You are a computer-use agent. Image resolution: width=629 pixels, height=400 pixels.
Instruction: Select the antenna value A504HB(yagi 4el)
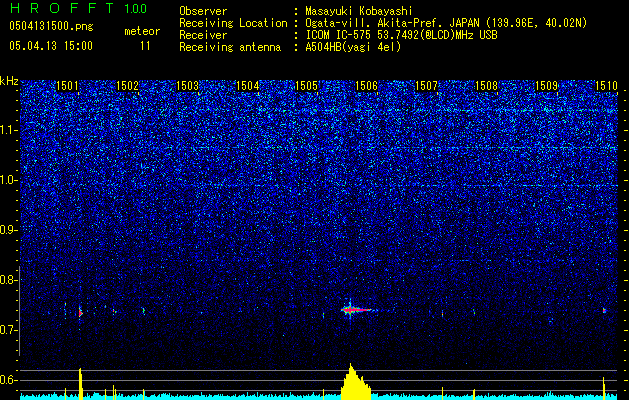[x=353, y=47]
